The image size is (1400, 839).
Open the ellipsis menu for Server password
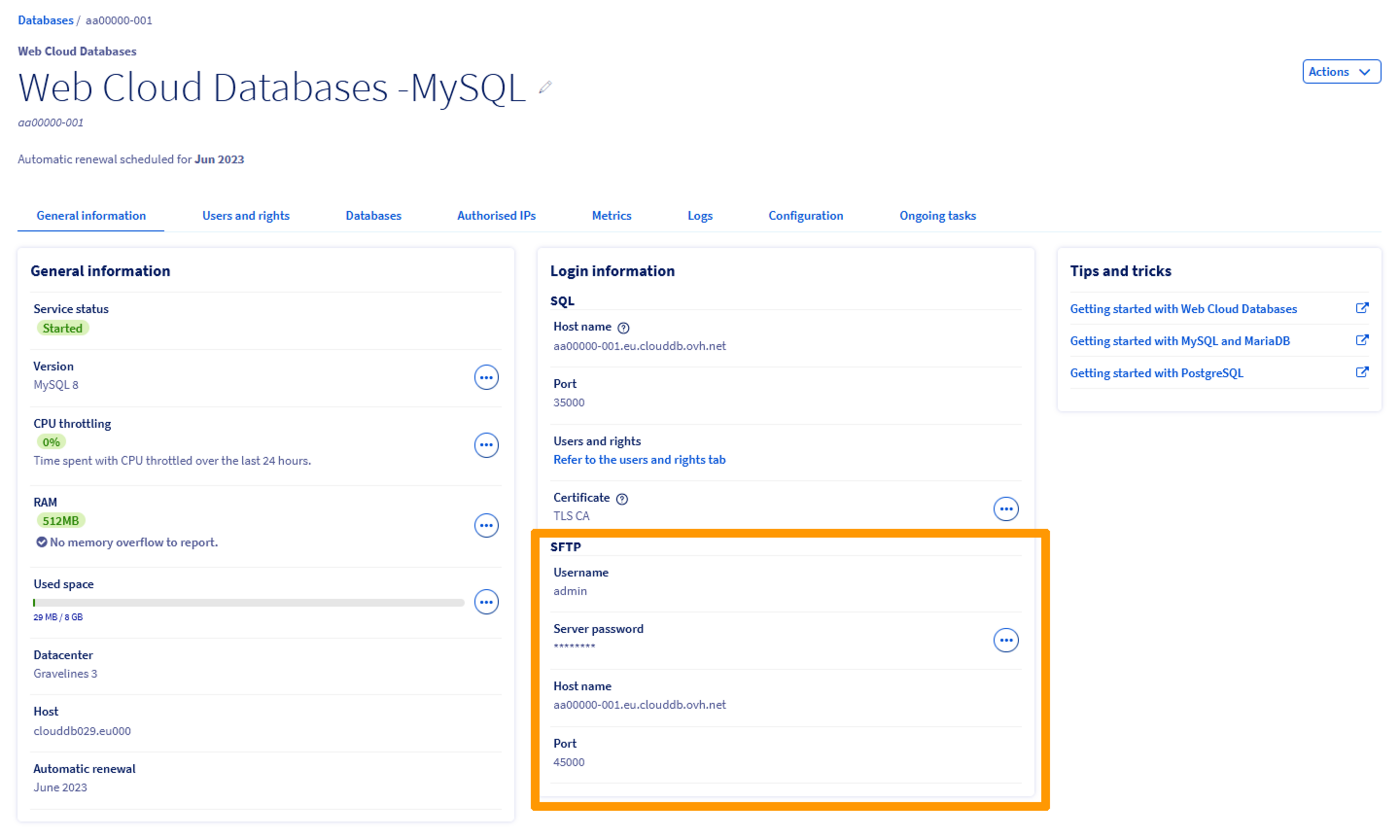tap(1006, 640)
